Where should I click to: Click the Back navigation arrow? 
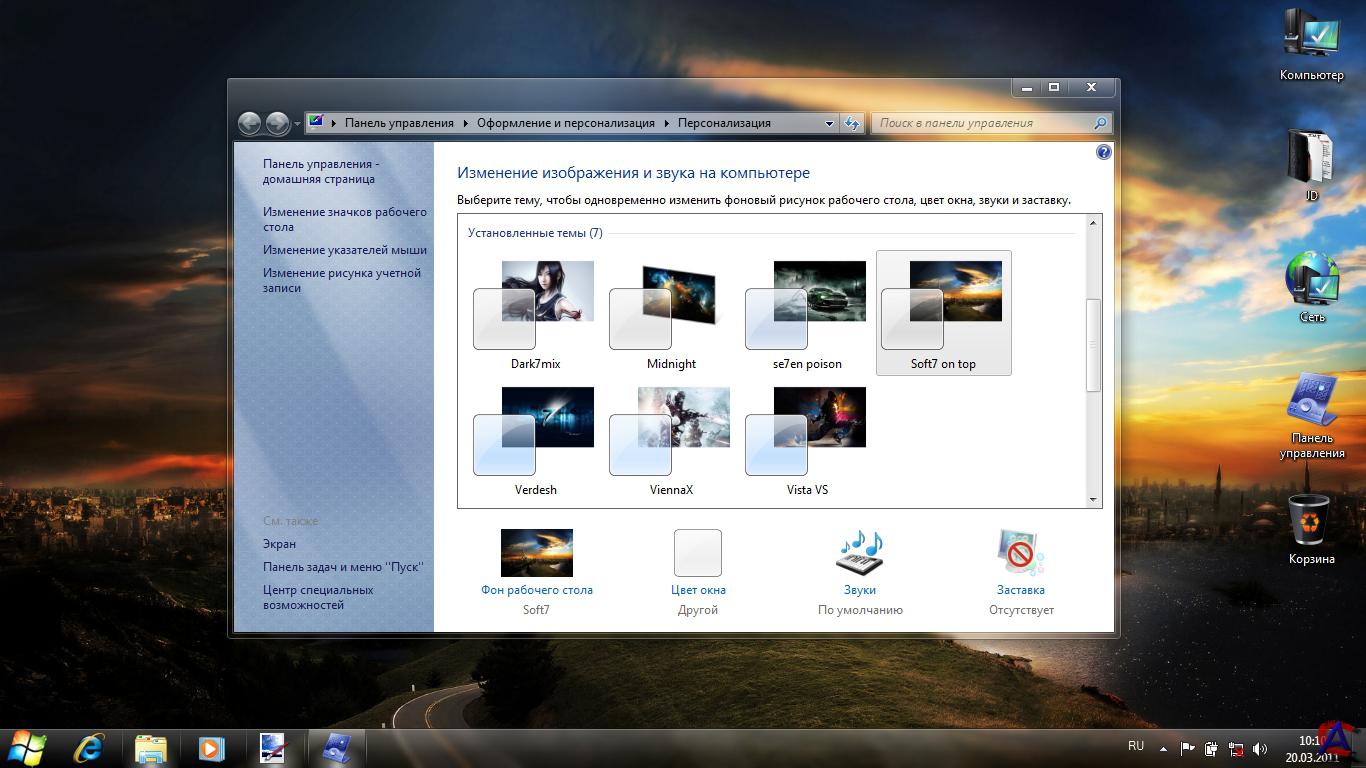point(250,123)
